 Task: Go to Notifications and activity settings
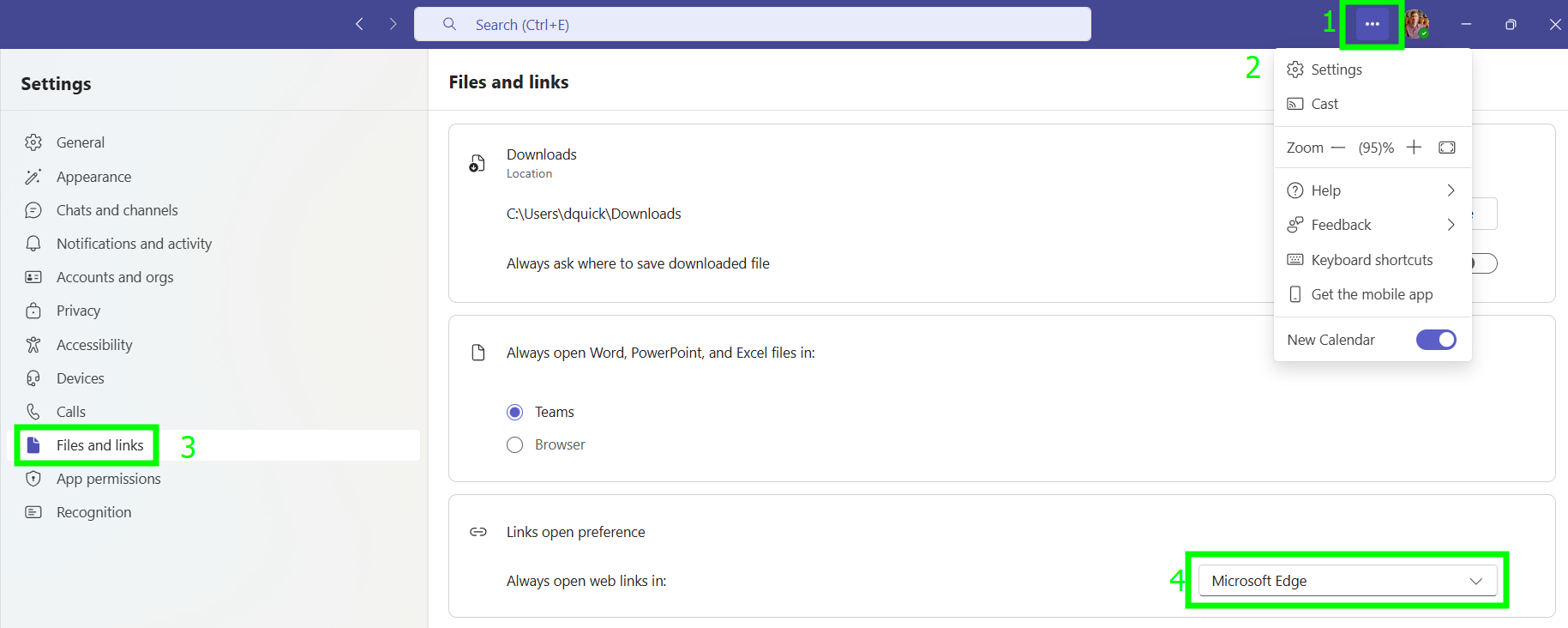pos(134,244)
